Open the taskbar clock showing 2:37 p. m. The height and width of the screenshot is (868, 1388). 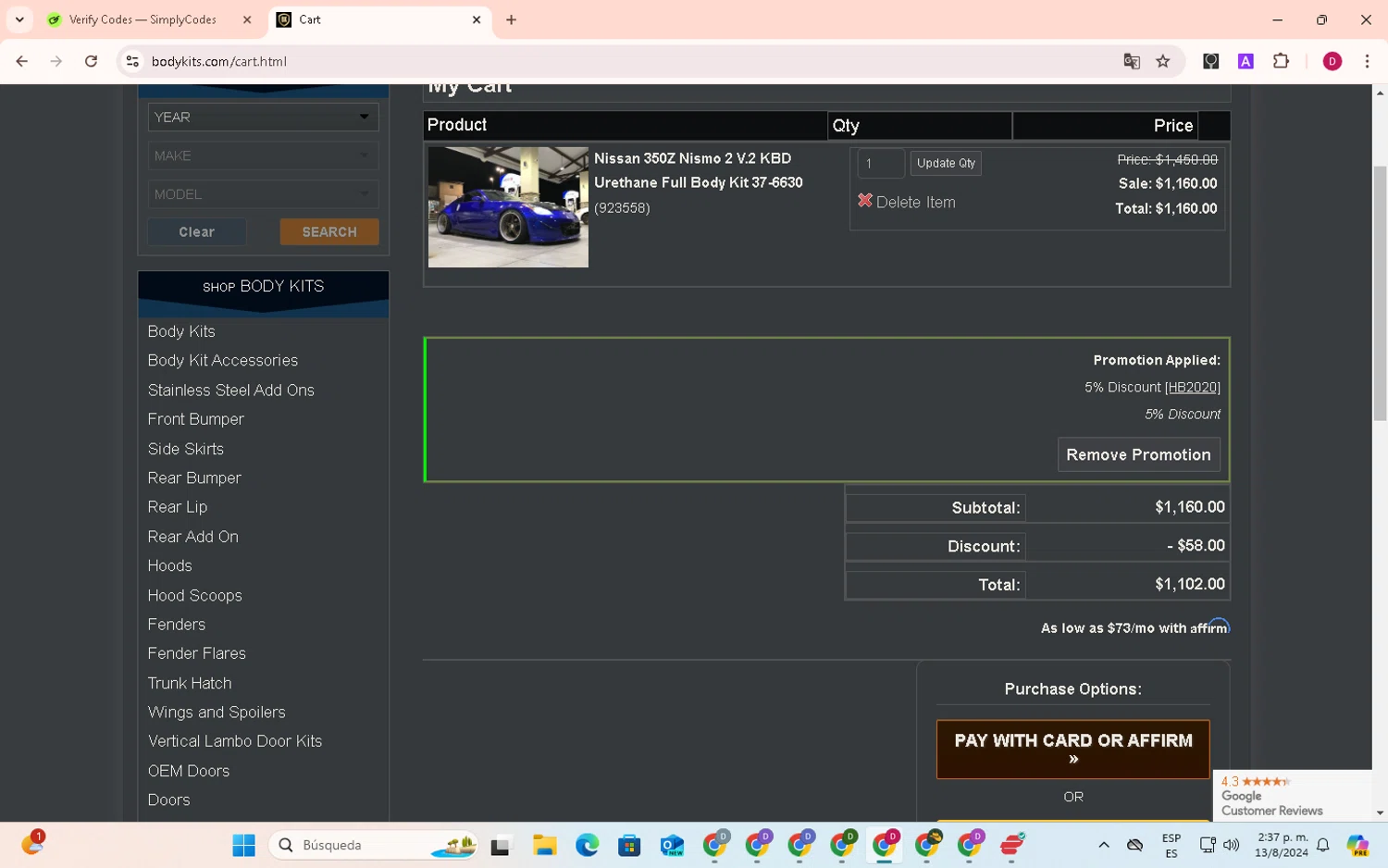(1282, 845)
